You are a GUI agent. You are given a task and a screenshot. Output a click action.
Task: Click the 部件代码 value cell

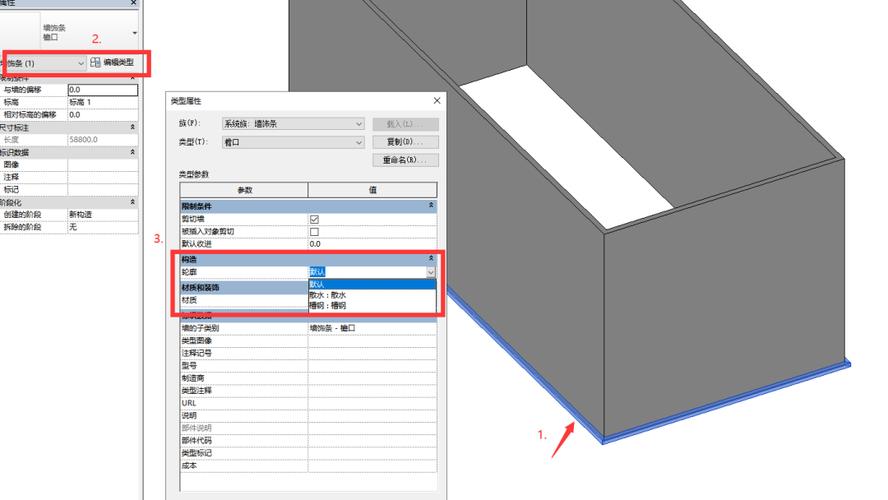372,440
